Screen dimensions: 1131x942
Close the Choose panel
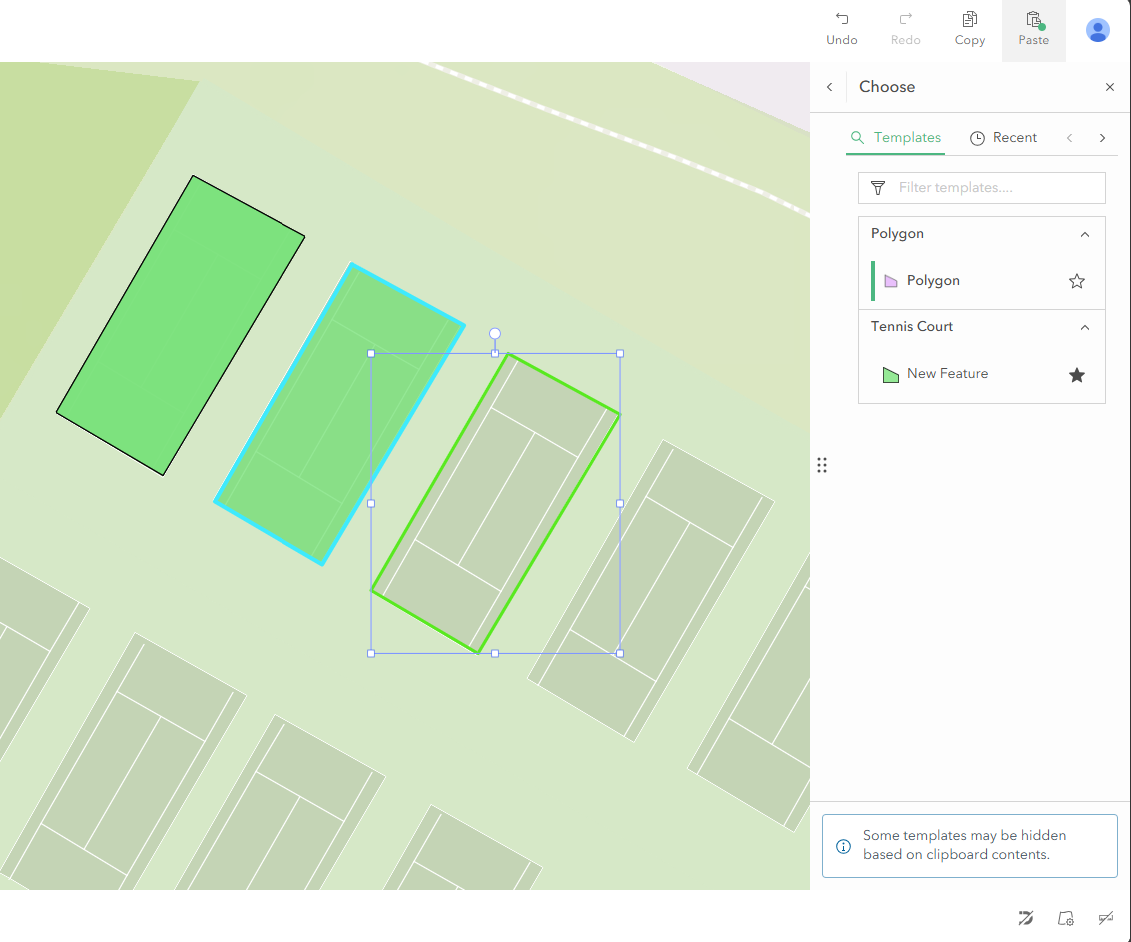pos(1109,87)
